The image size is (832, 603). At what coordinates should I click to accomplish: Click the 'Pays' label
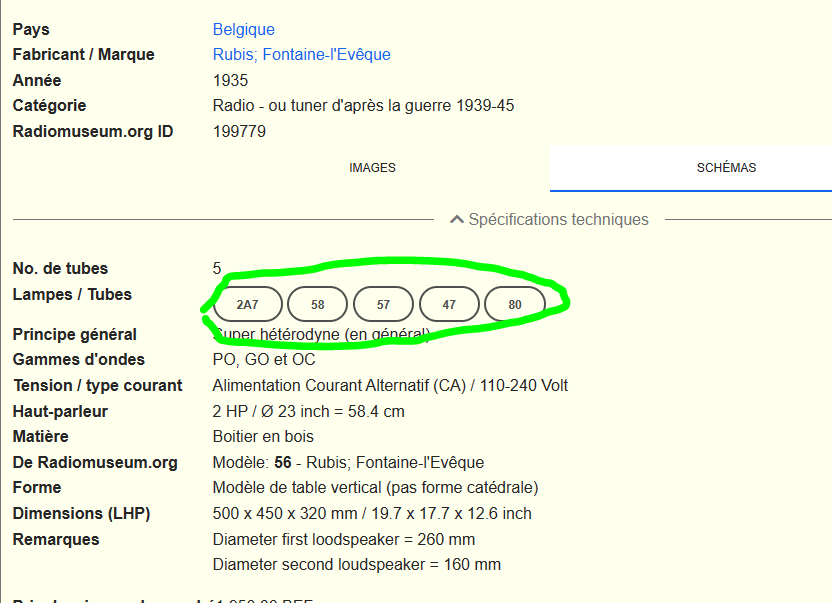coord(31,29)
